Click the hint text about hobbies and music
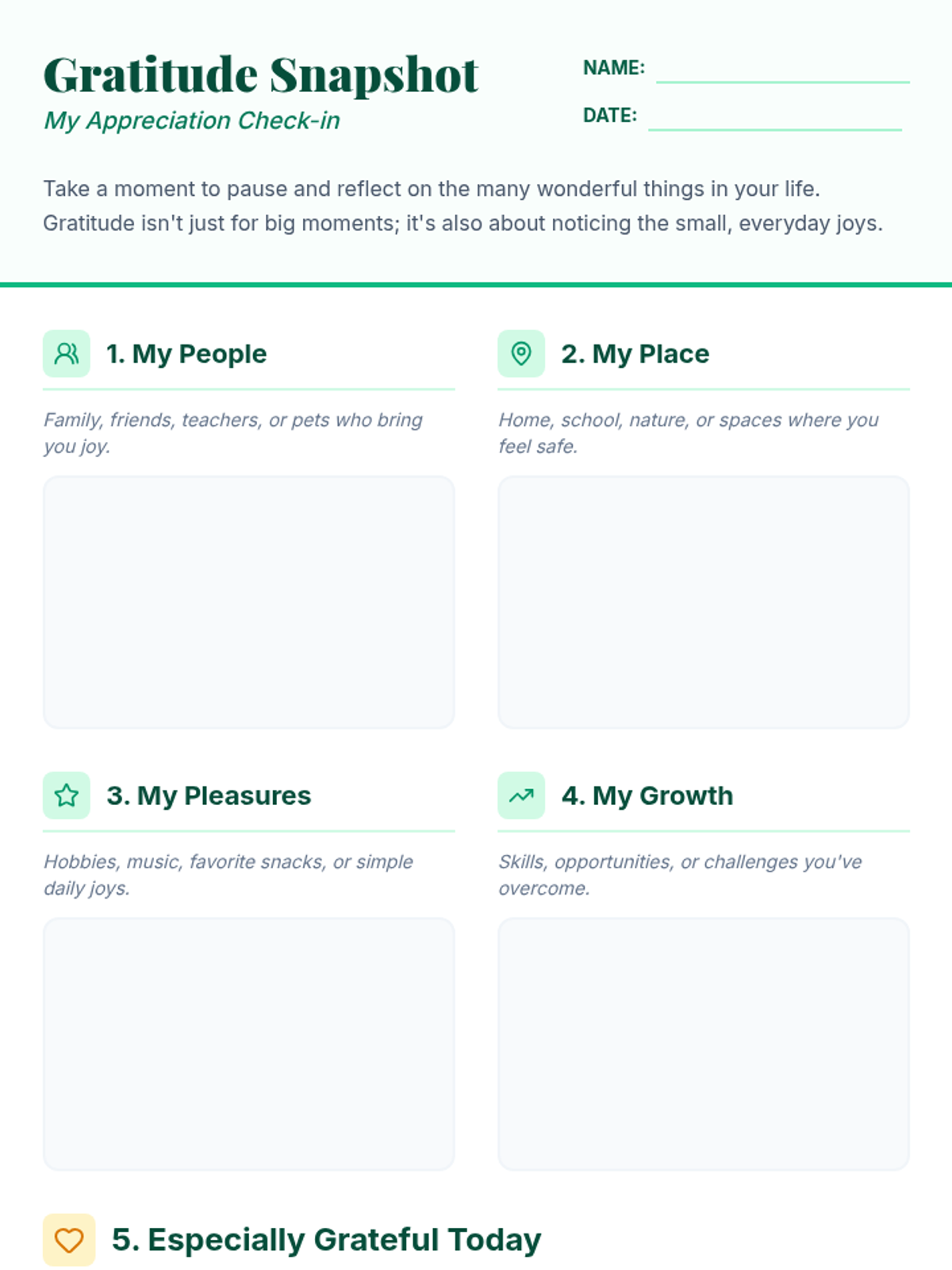The image size is (952, 1270). pos(228,875)
